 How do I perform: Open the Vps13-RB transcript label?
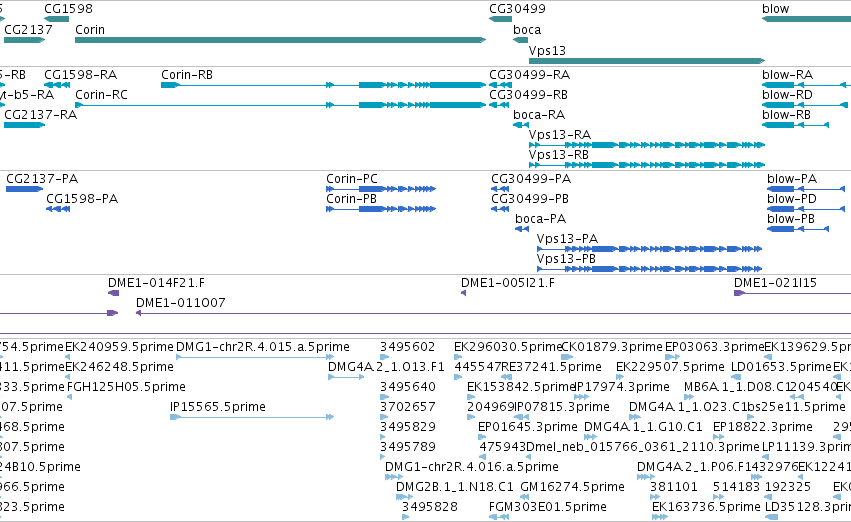pos(558,155)
